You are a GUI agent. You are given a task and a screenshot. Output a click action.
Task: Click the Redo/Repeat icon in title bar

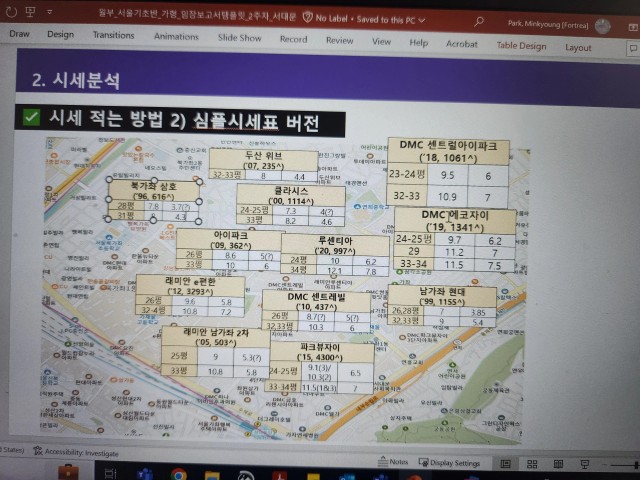[x=11, y=12]
